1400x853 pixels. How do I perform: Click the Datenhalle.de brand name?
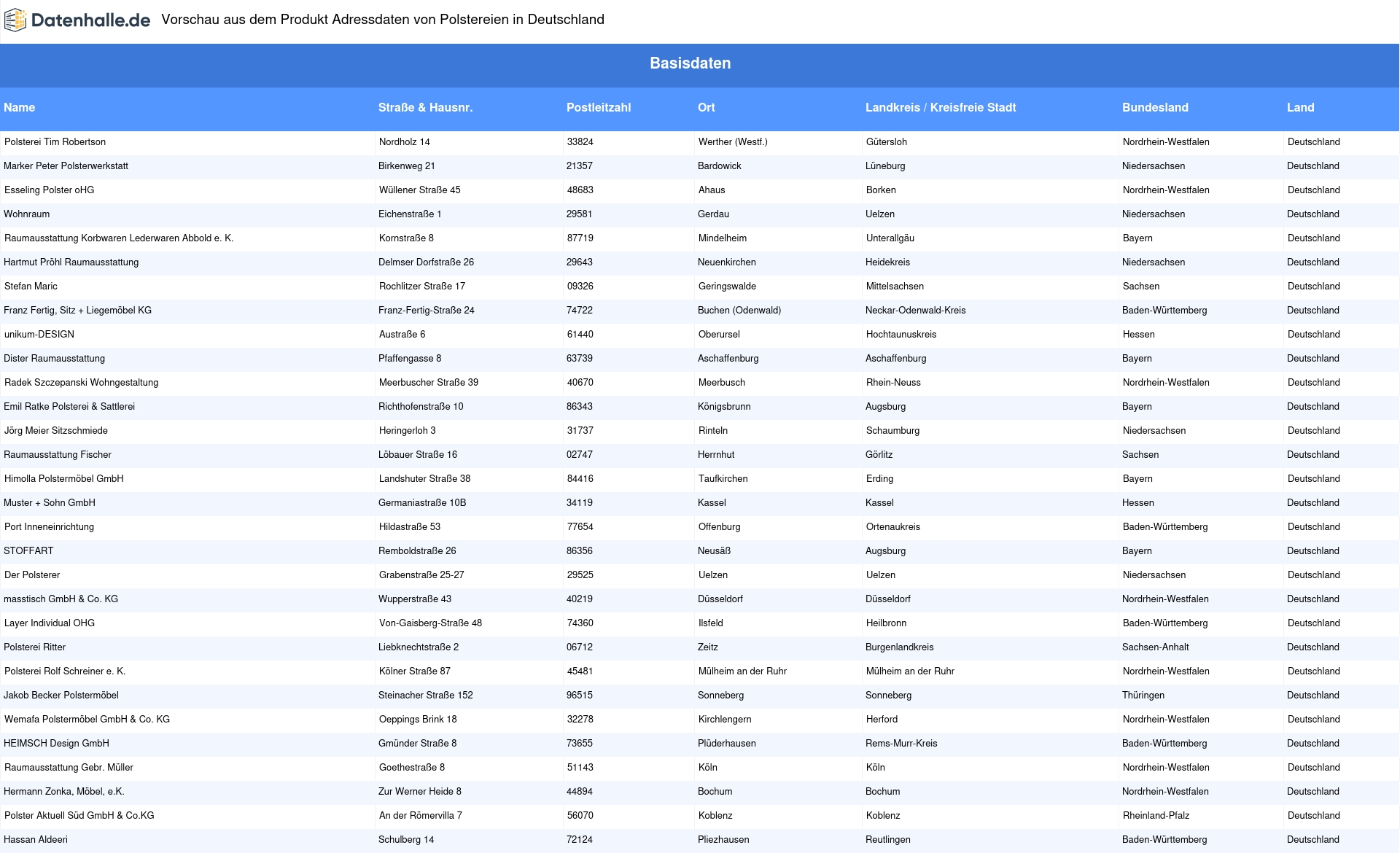coord(91,20)
